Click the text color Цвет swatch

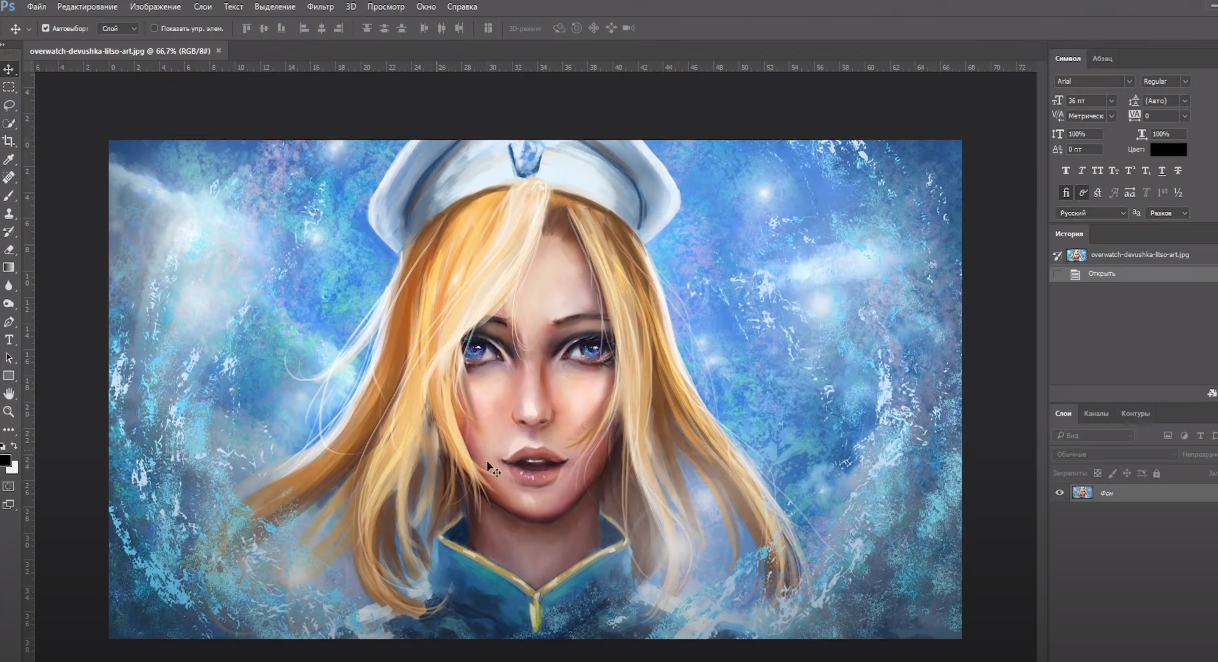click(x=1168, y=149)
